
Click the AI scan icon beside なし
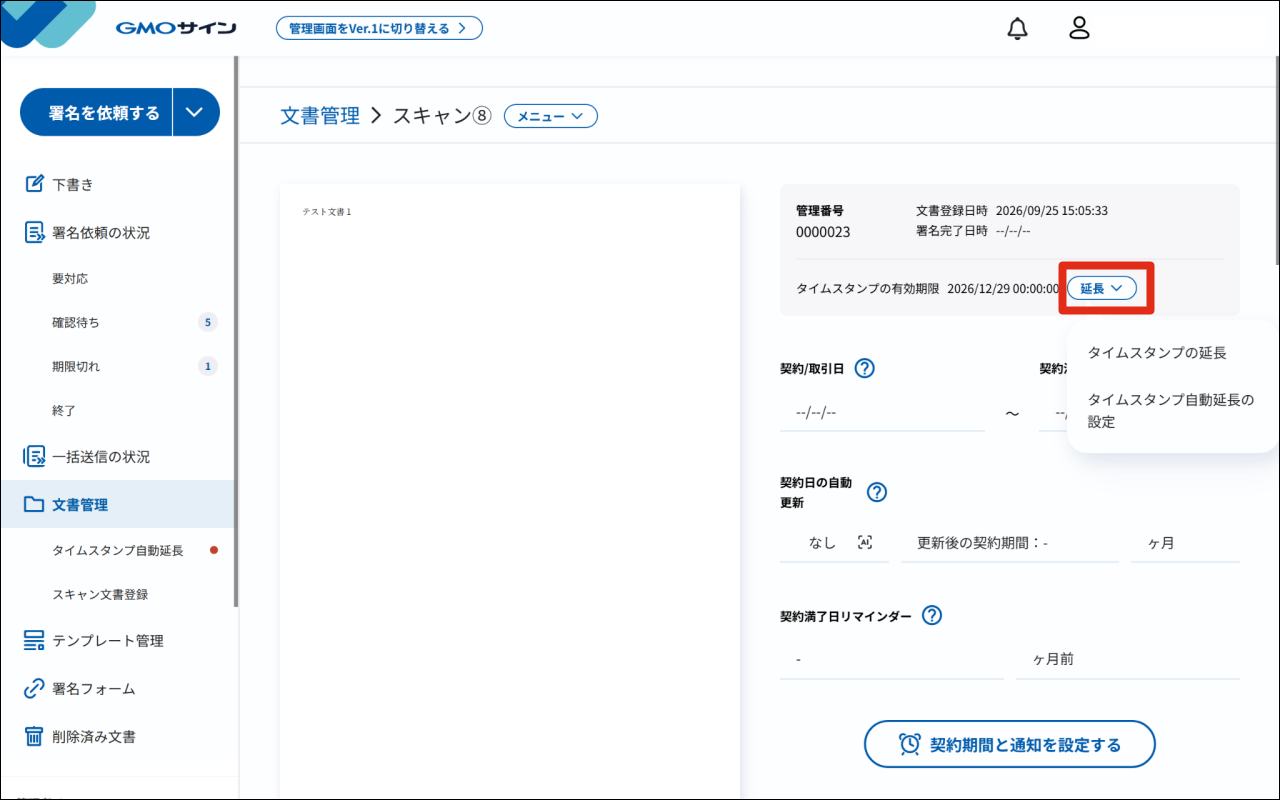coord(865,542)
